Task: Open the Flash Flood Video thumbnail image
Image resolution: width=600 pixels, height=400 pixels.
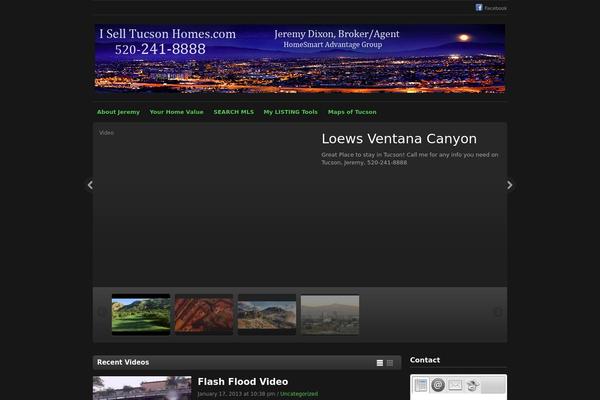Action: pyautogui.click(x=142, y=388)
